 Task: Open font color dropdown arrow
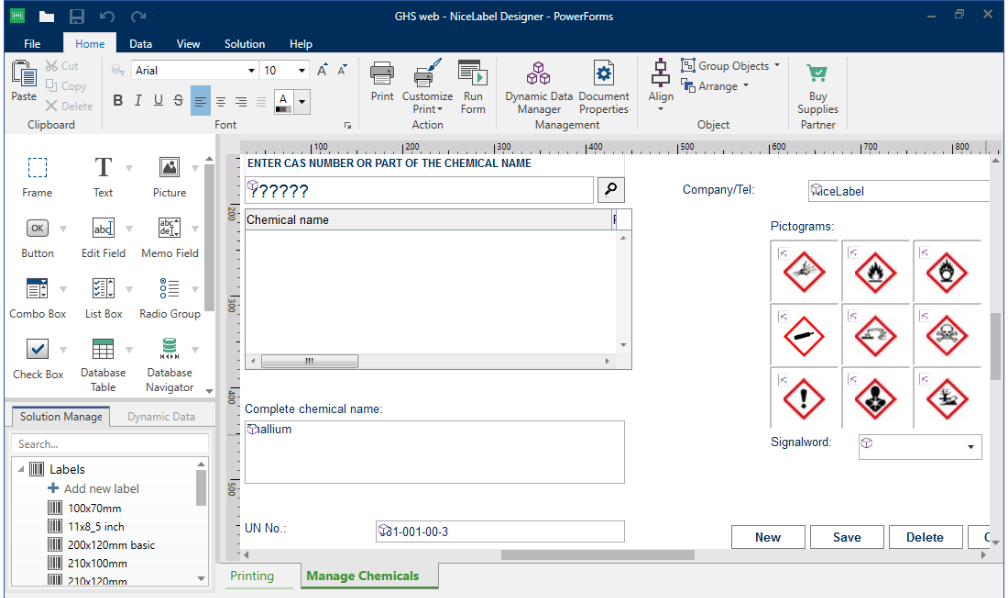302,102
